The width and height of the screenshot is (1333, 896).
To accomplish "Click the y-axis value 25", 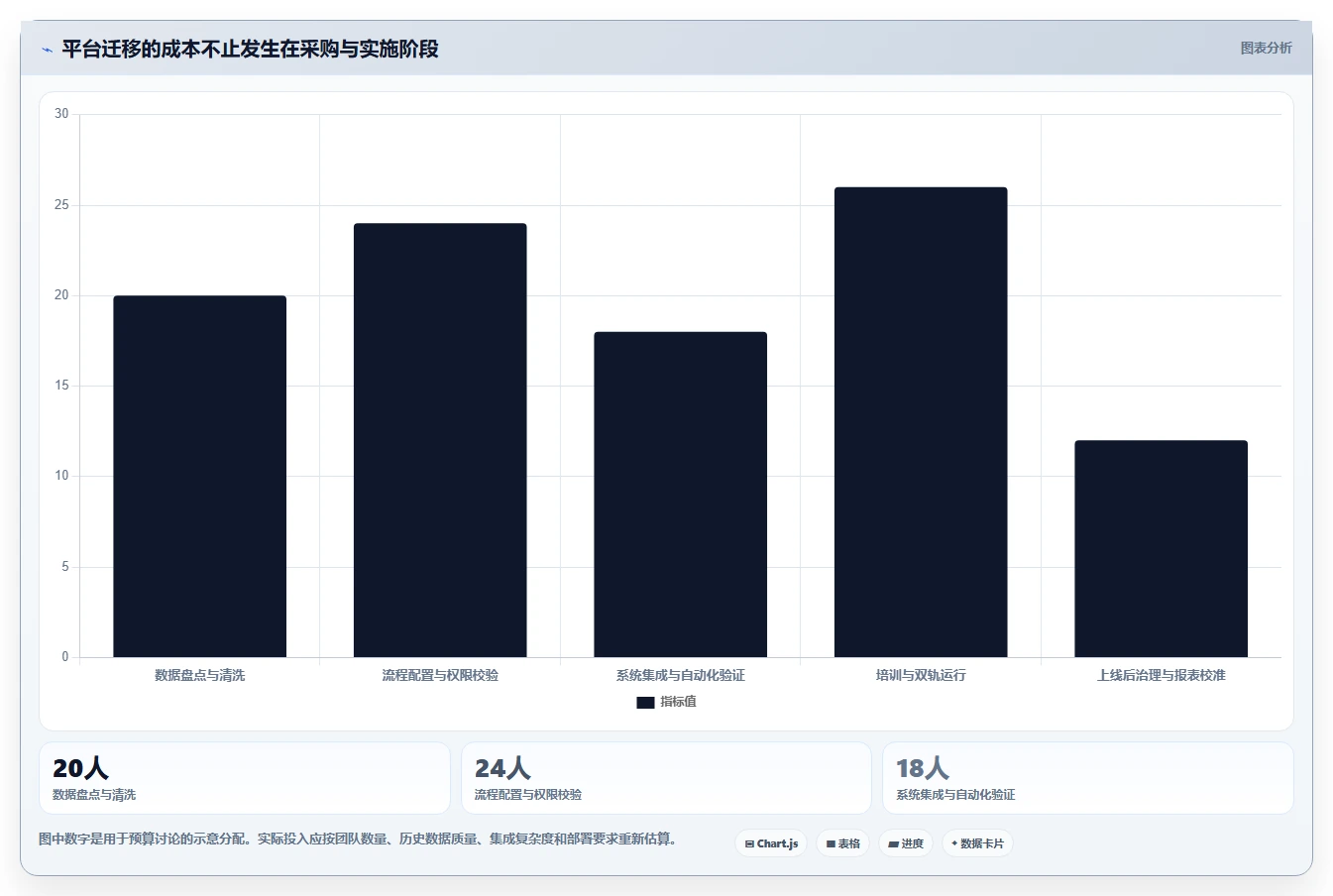I will (x=61, y=205).
